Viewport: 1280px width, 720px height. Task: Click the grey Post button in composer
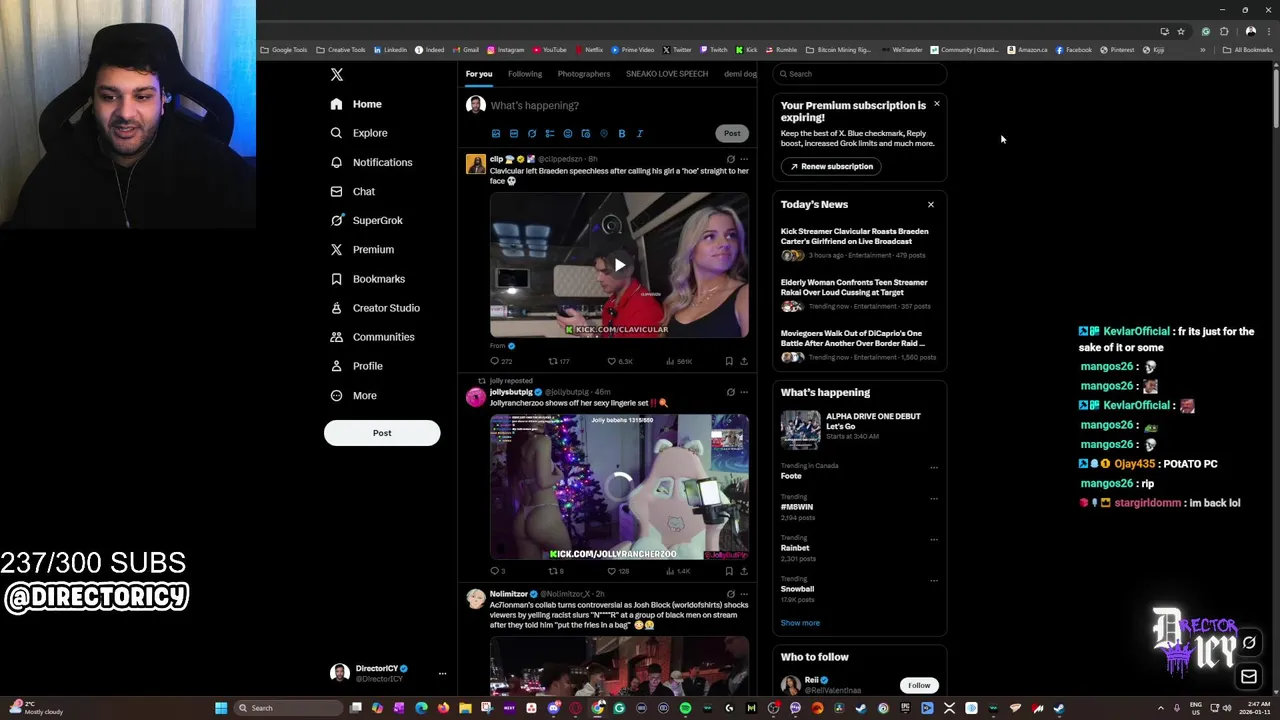[x=732, y=133]
